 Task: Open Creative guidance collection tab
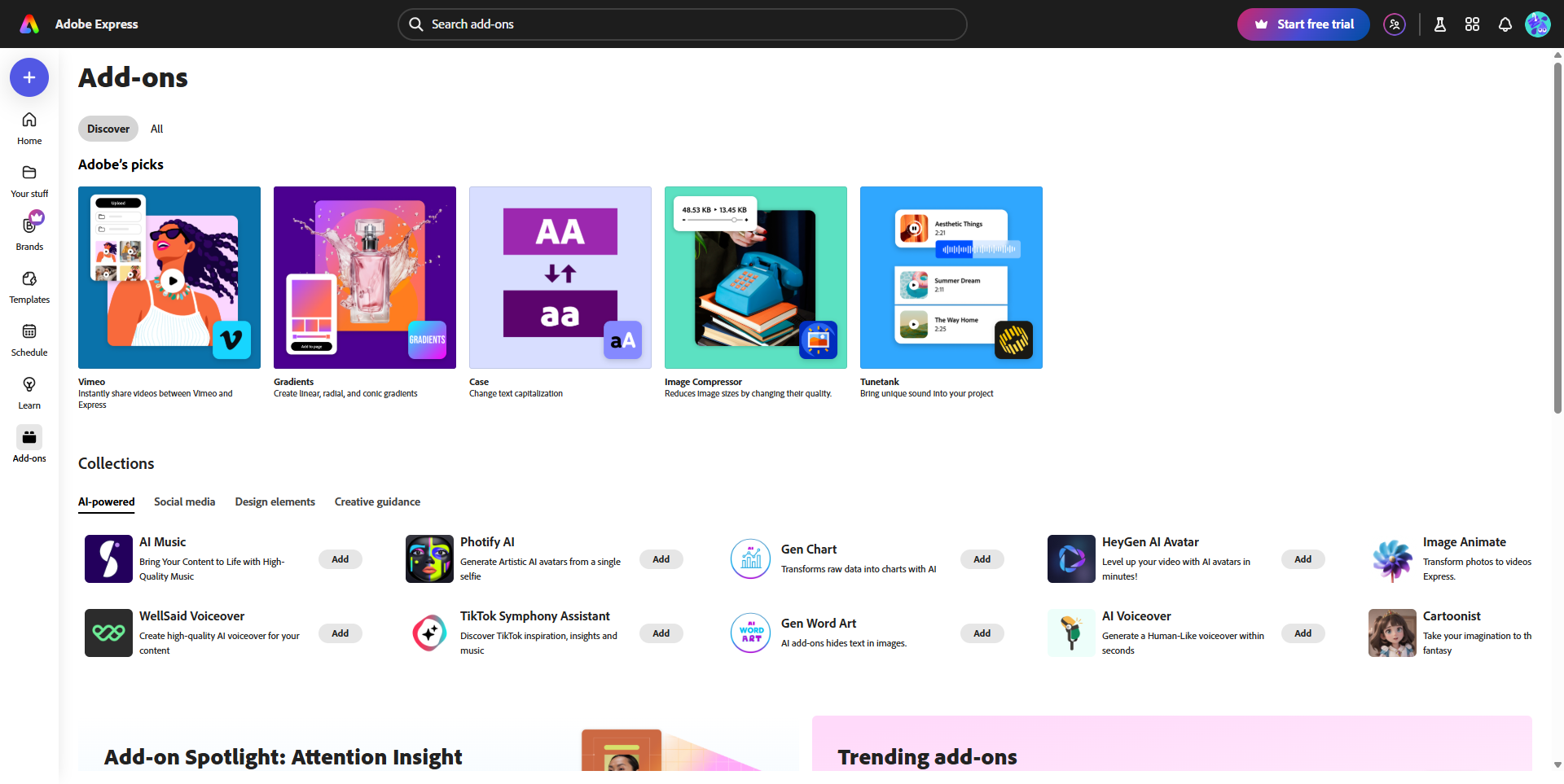coord(377,501)
